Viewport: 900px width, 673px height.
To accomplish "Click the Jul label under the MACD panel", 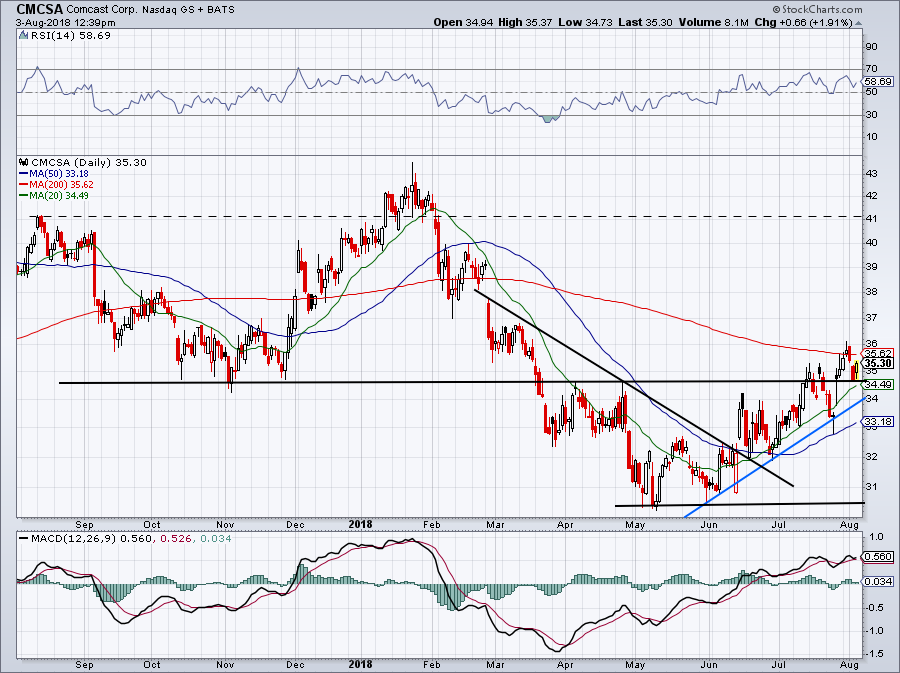I will (x=779, y=666).
